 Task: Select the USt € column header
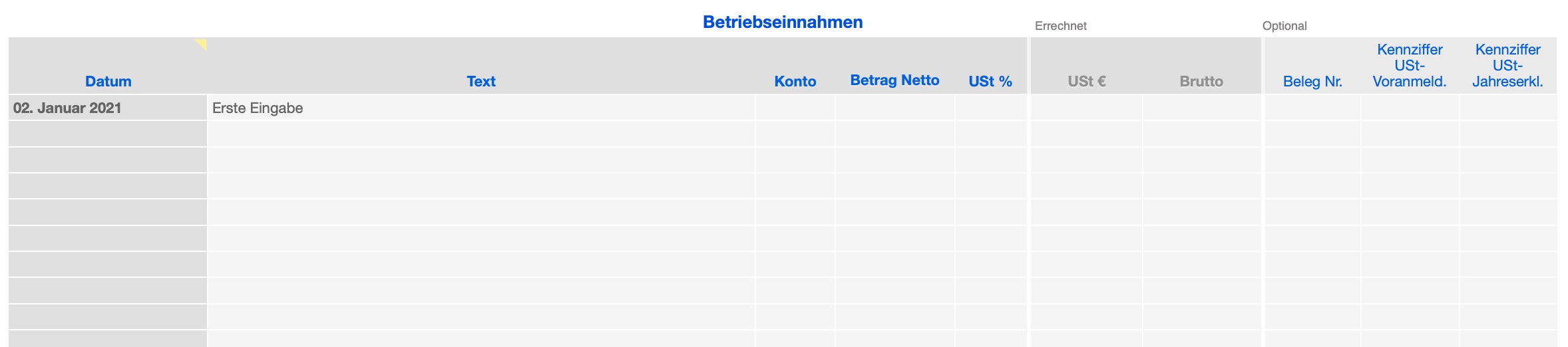pos(1086,81)
